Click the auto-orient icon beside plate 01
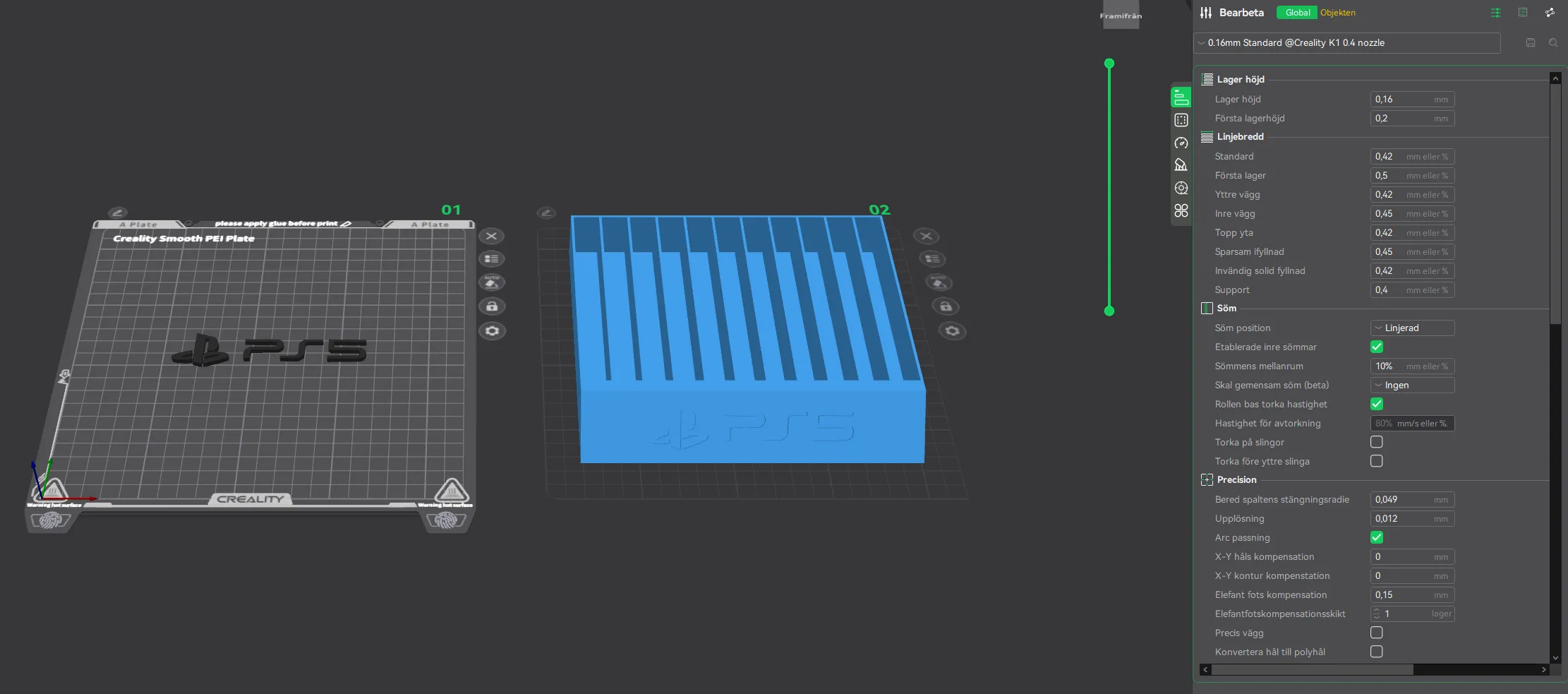The image size is (1568, 694). point(492,282)
